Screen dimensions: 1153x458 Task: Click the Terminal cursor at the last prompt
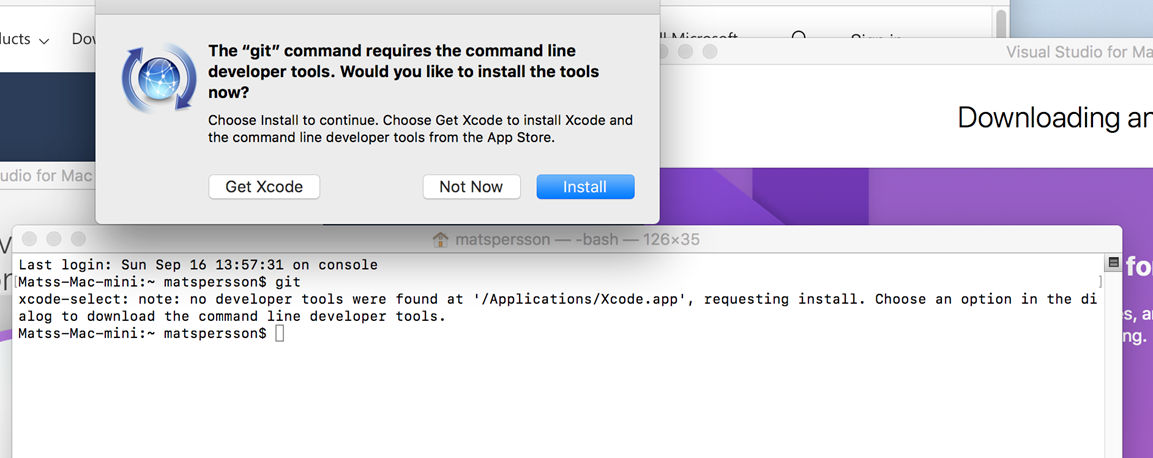click(279, 334)
